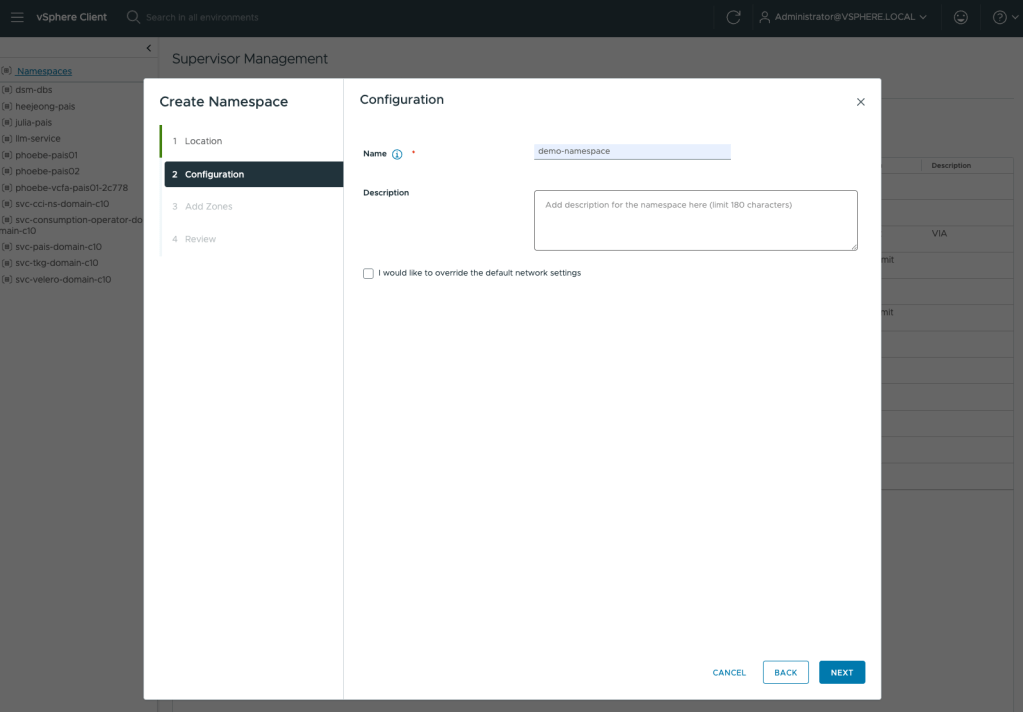Collapse the left navigation sidebar
This screenshot has width=1023, height=712.
149,48
